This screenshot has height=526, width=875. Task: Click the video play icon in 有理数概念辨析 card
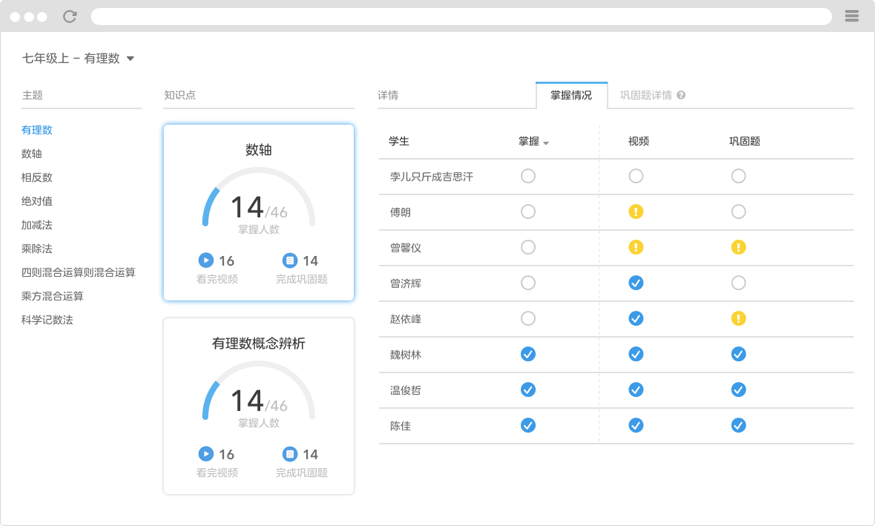[x=206, y=454]
